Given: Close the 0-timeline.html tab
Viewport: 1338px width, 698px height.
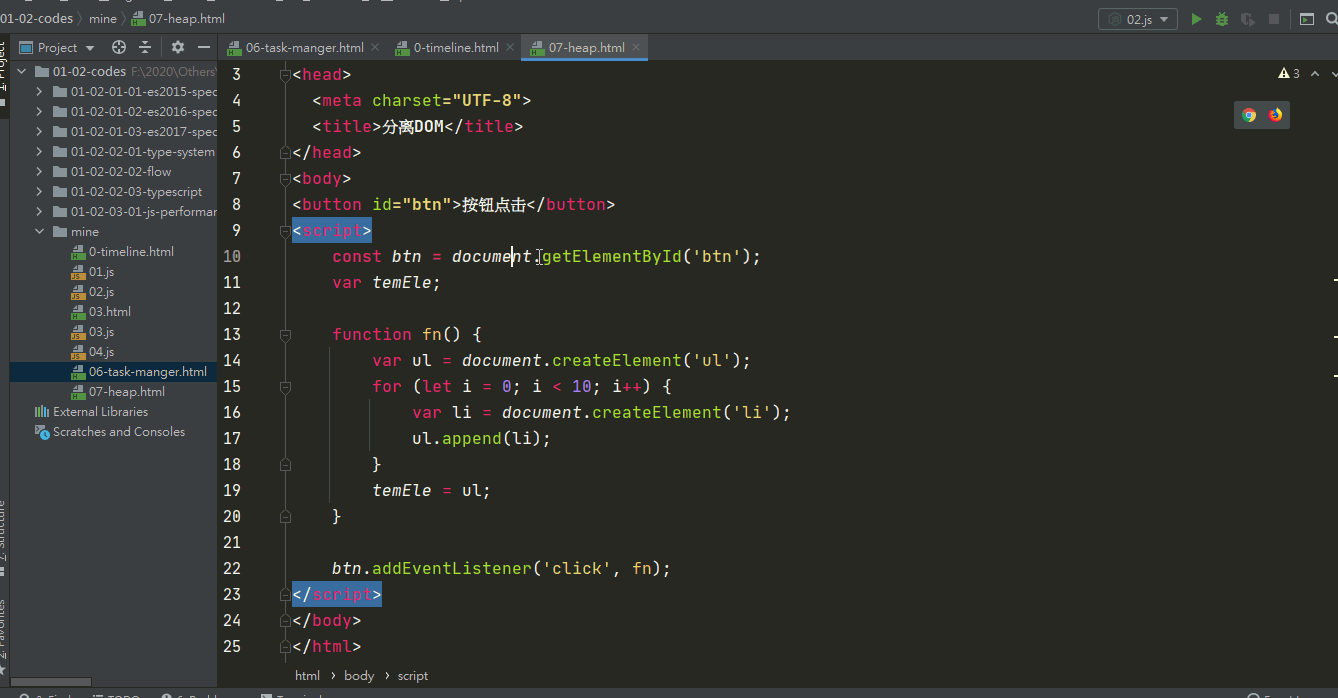Looking at the screenshot, I should pyautogui.click(x=510, y=47).
